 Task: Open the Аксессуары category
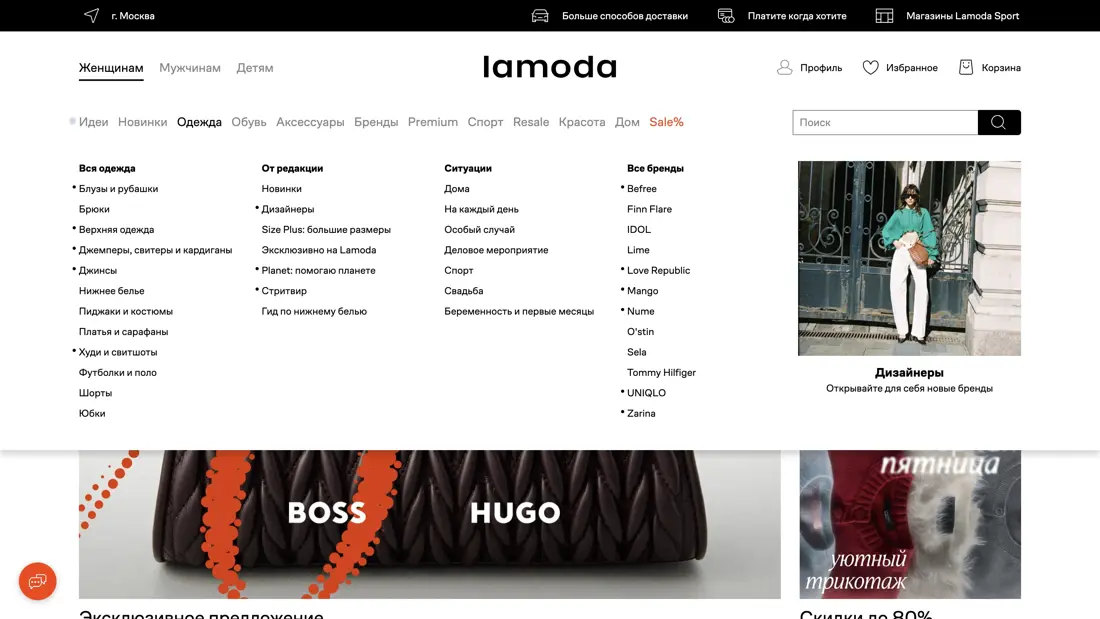[x=310, y=121]
